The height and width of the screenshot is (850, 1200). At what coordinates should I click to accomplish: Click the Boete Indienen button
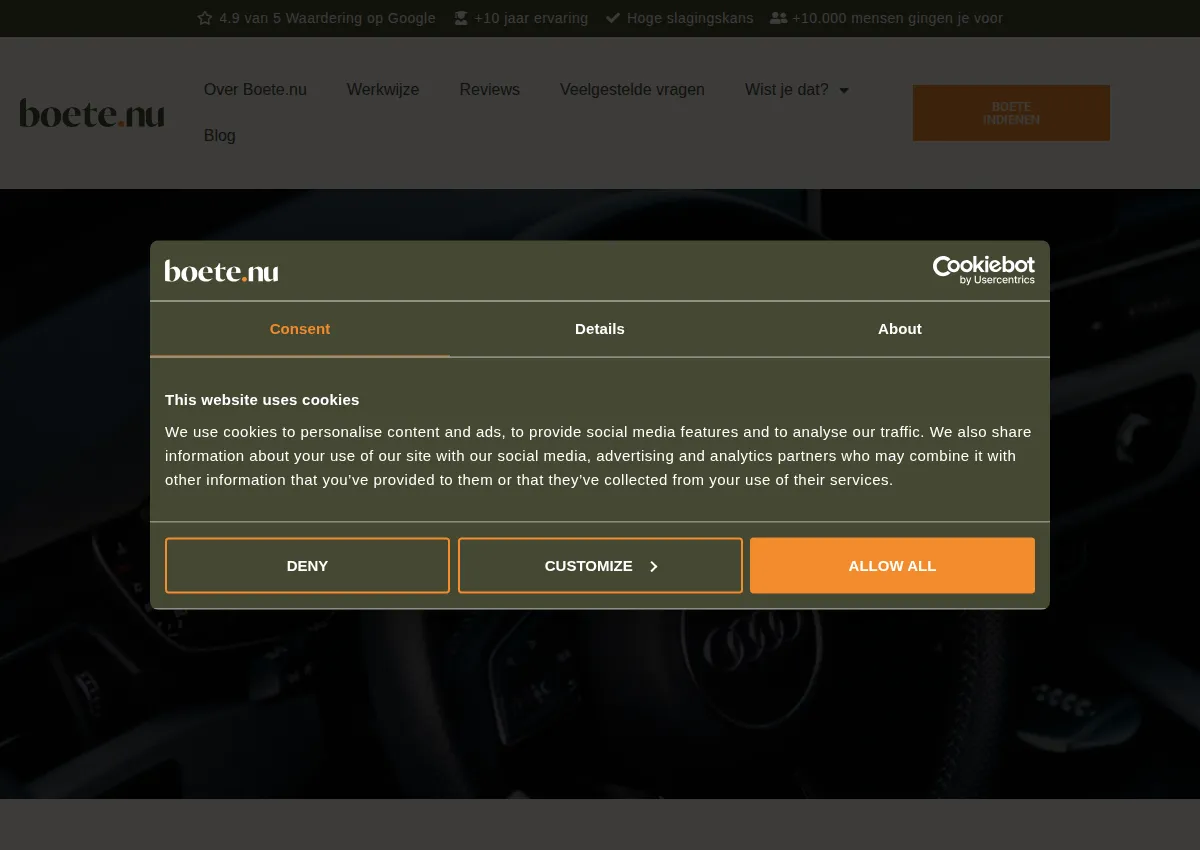coord(1011,113)
